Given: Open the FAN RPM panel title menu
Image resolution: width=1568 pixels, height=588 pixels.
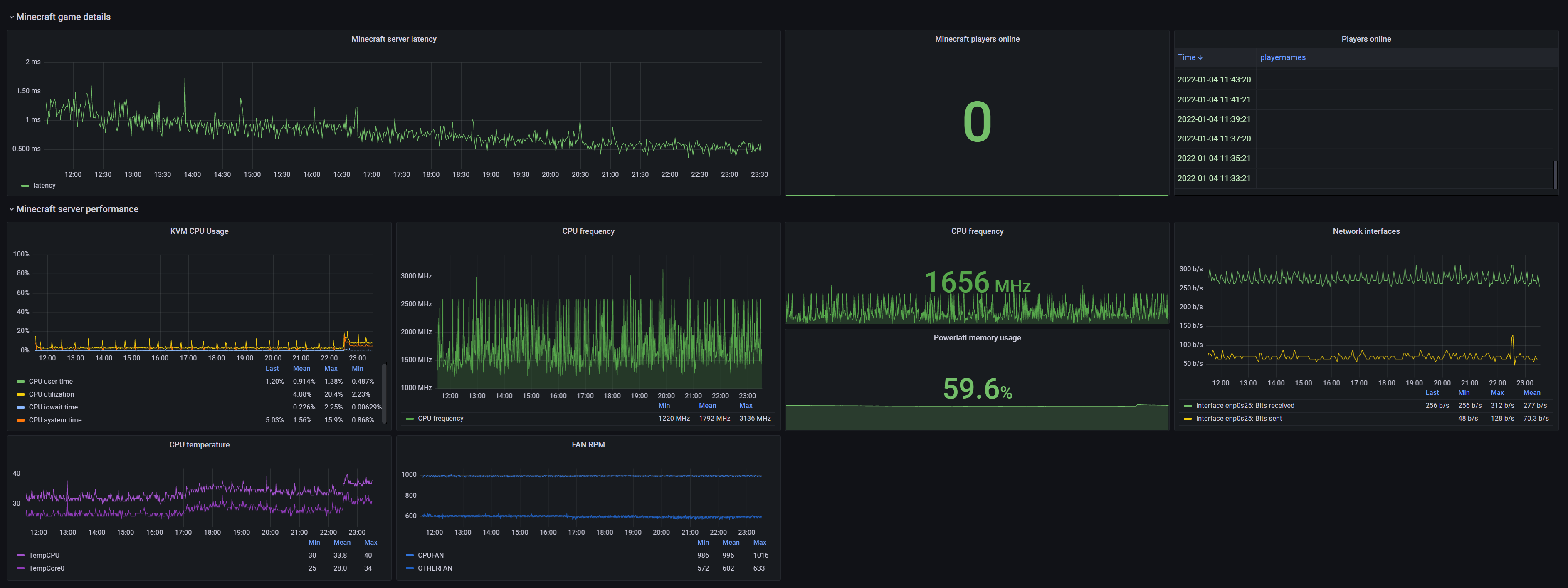Looking at the screenshot, I should pyautogui.click(x=588, y=445).
